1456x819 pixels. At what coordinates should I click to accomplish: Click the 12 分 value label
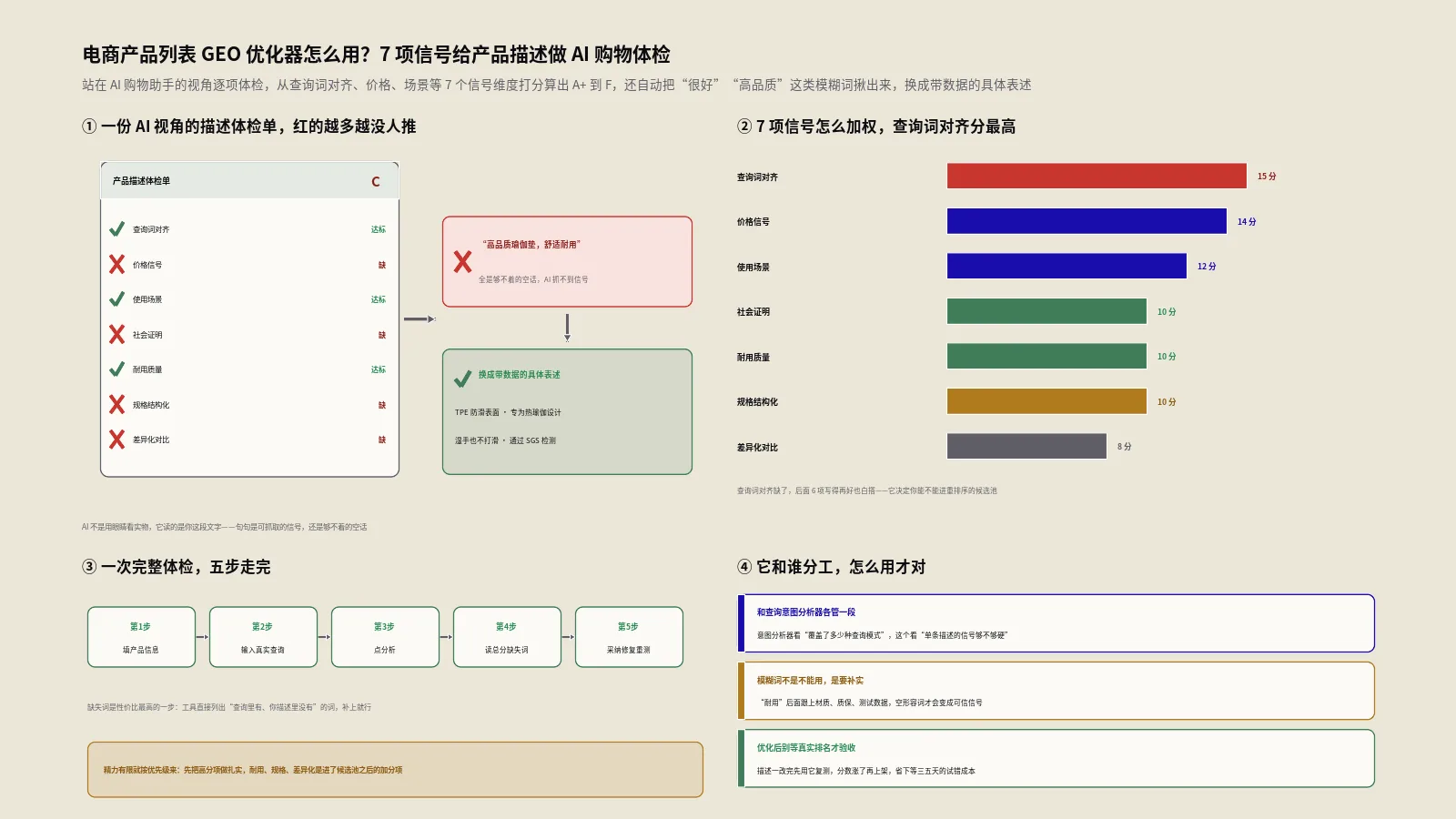tap(1207, 267)
